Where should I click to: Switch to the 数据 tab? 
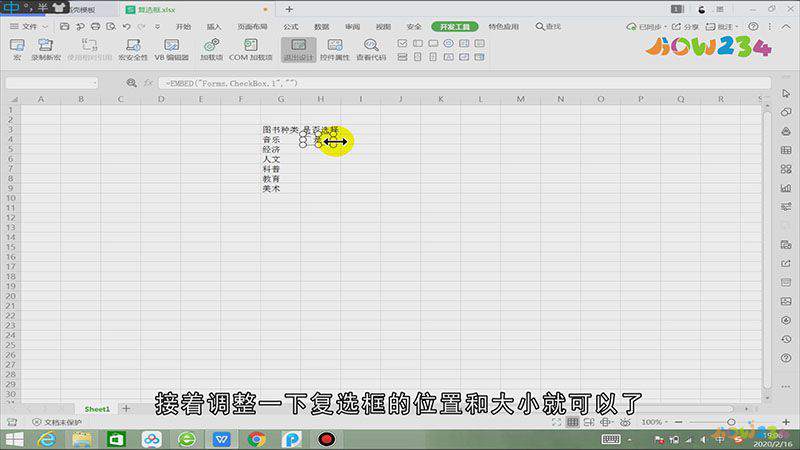pyautogui.click(x=321, y=26)
